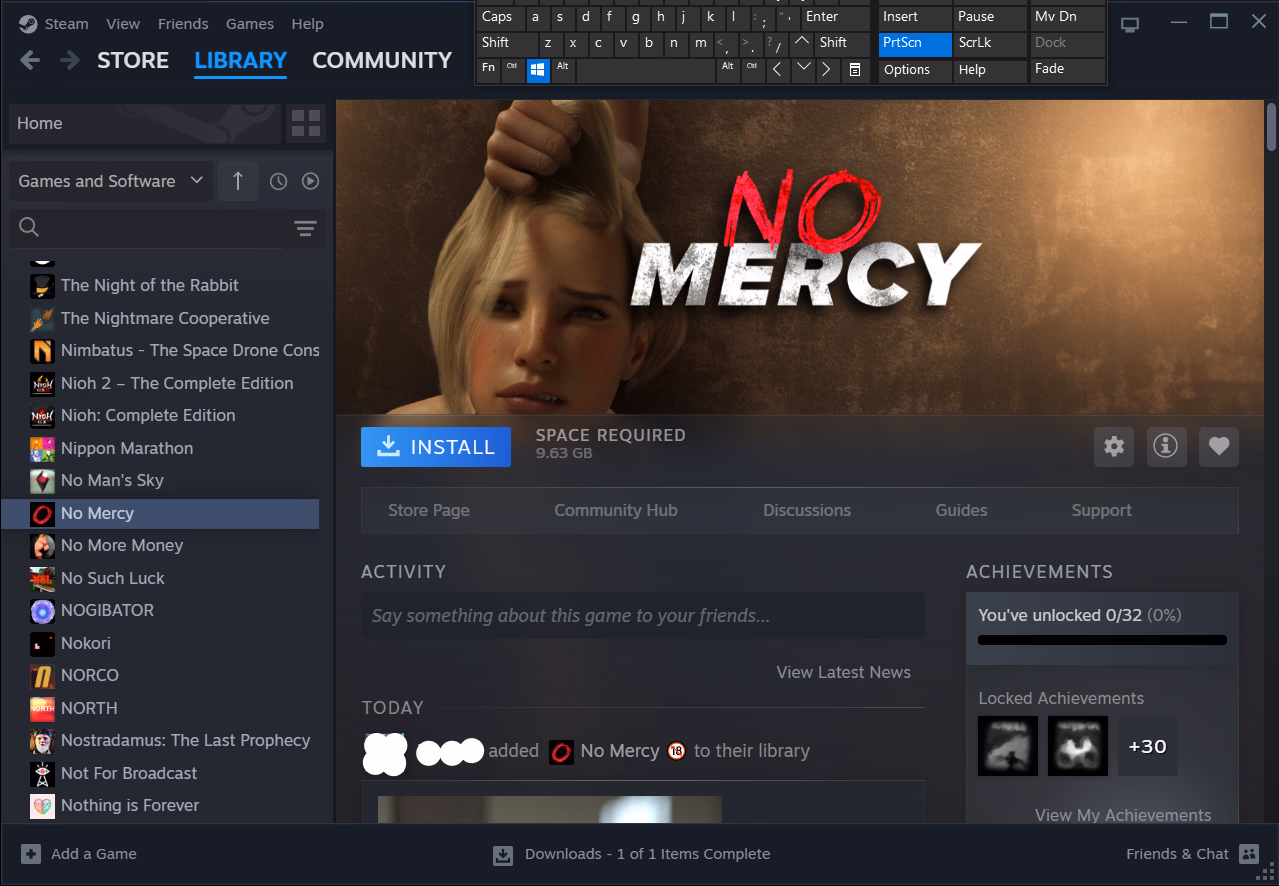Viewport: 1279px width, 886px height.
Task: Go back with the left arrow
Action: point(30,60)
